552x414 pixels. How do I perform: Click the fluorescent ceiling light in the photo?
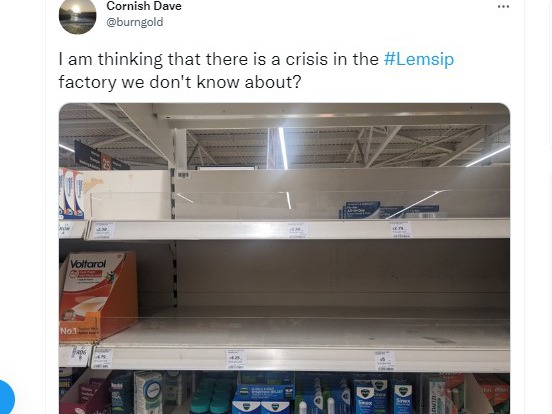click(x=283, y=148)
